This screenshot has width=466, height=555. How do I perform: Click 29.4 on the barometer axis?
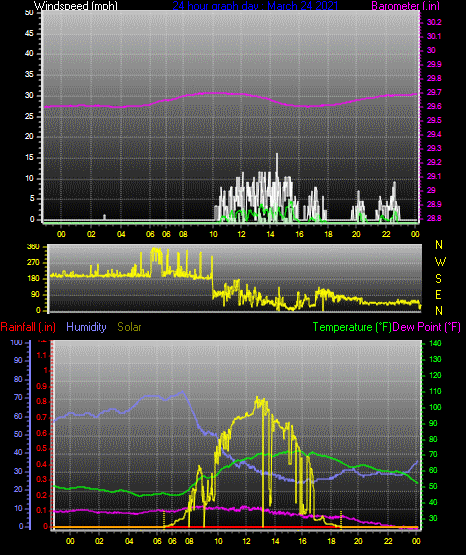tap(434, 135)
